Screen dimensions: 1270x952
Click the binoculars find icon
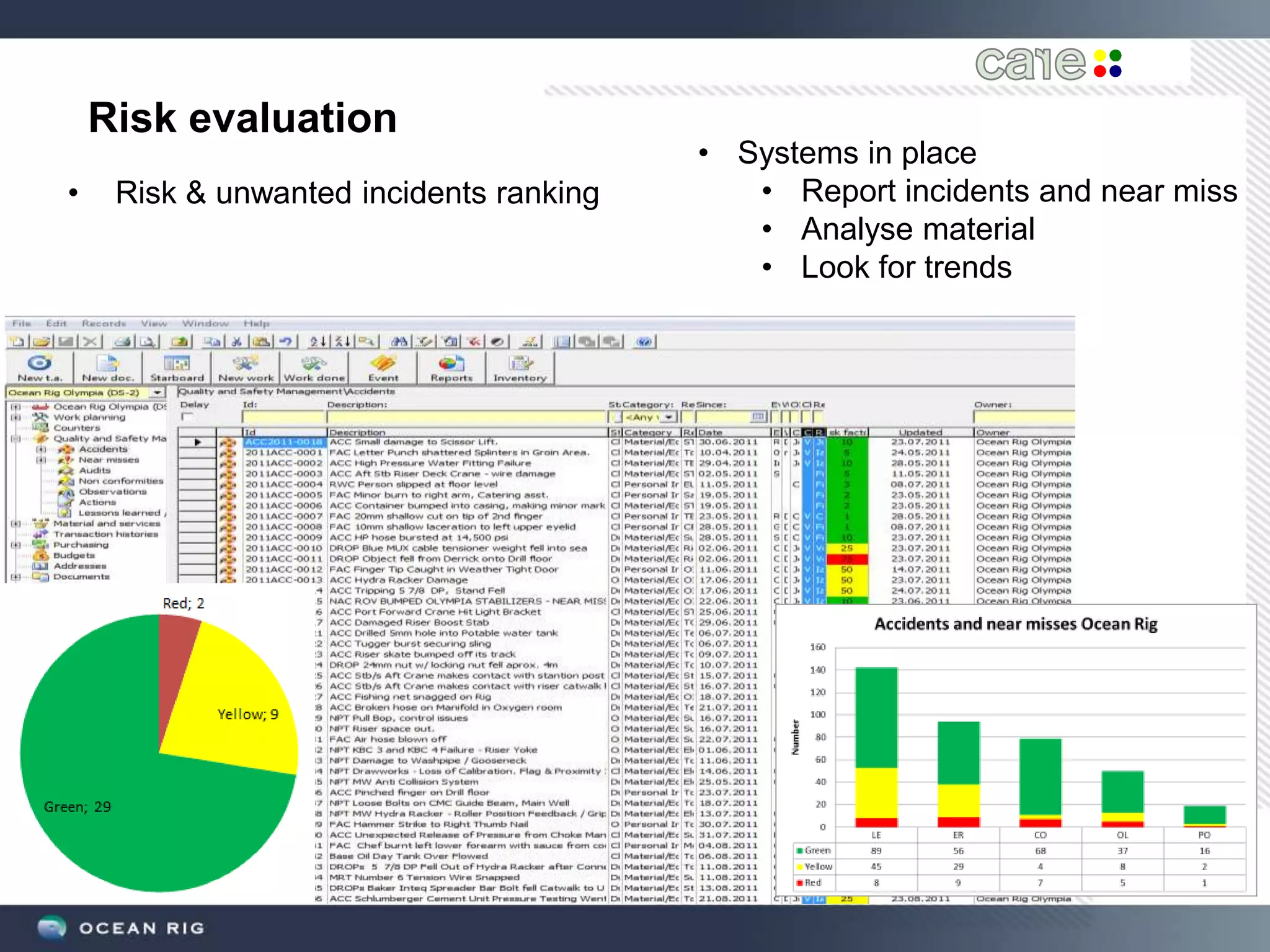point(399,342)
